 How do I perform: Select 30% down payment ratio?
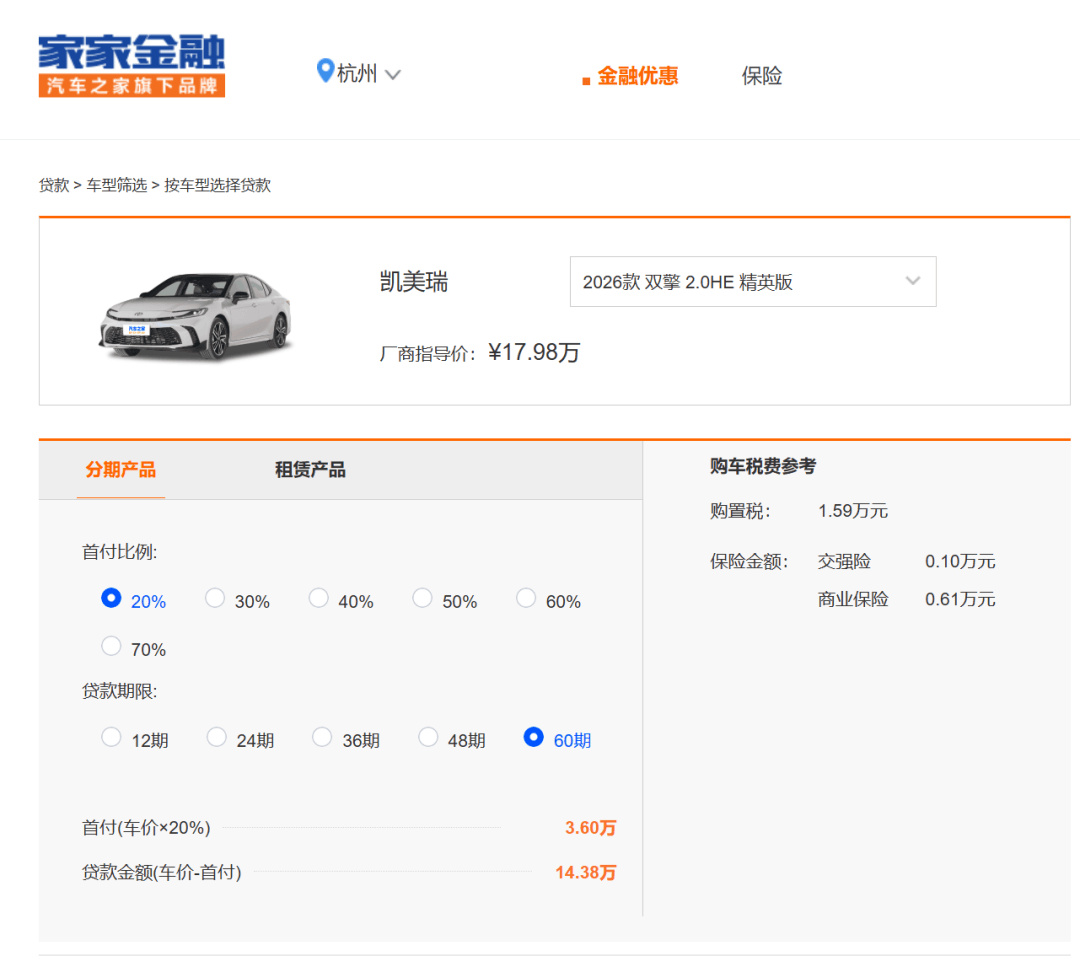click(x=215, y=598)
